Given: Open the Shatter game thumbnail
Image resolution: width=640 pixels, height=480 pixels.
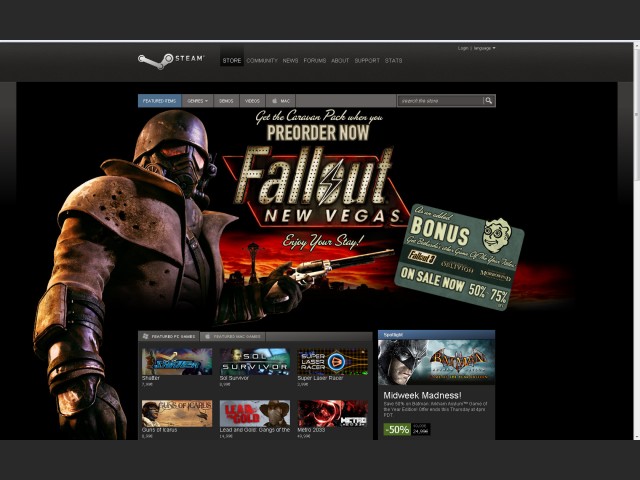Looking at the screenshot, I should tap(177, 362).
